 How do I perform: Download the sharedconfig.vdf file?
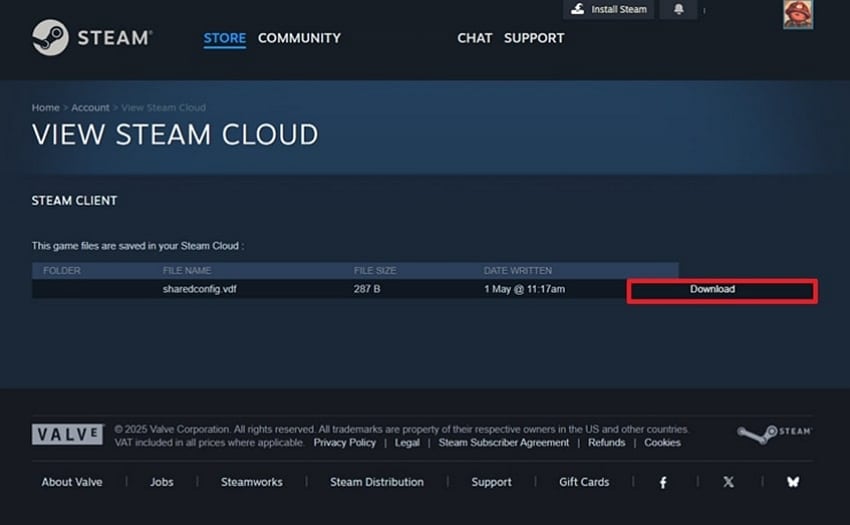712,289
